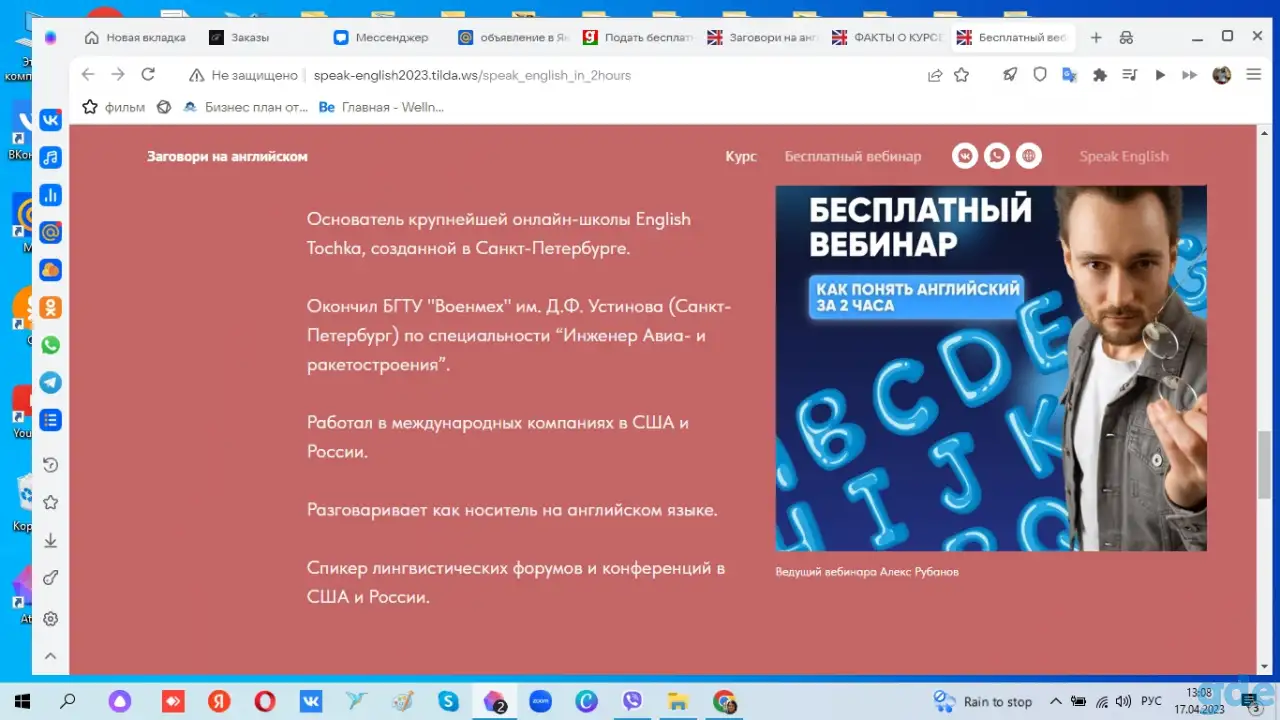Click the 'Speak English' header link
1280x720 pixels.
coord(1124,156)
